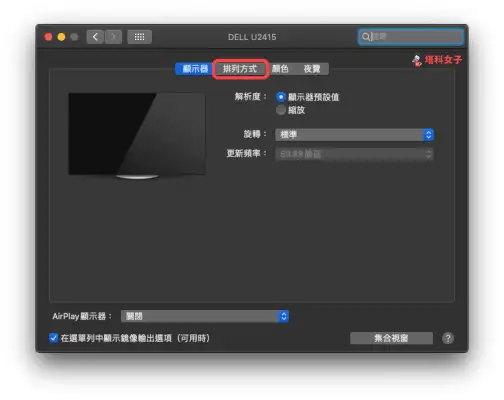504x400 pixels.
Task: Click the 解析度 label
Action: 250,97
